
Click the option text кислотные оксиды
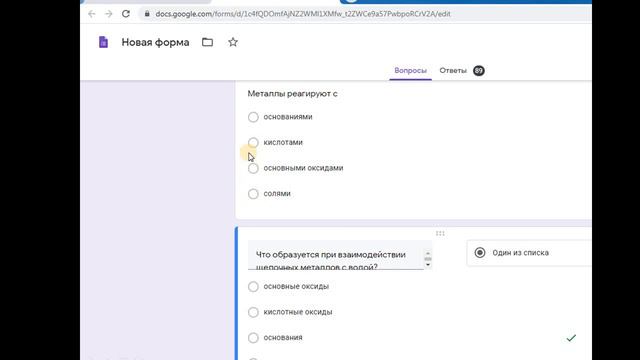[298, 312]
